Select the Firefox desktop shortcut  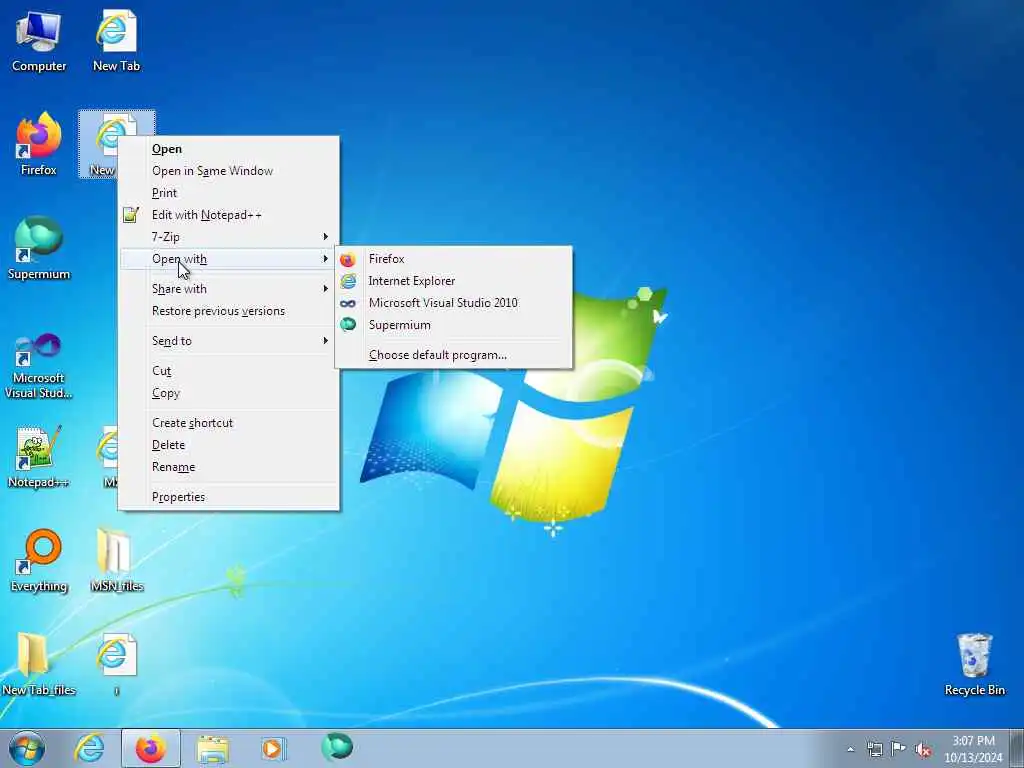click(x=39, y=144)
